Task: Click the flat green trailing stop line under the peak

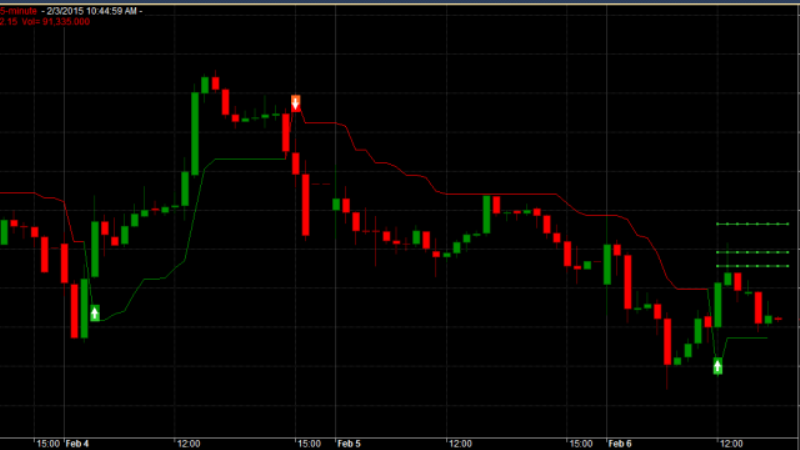Action: [x=250, y=159]
